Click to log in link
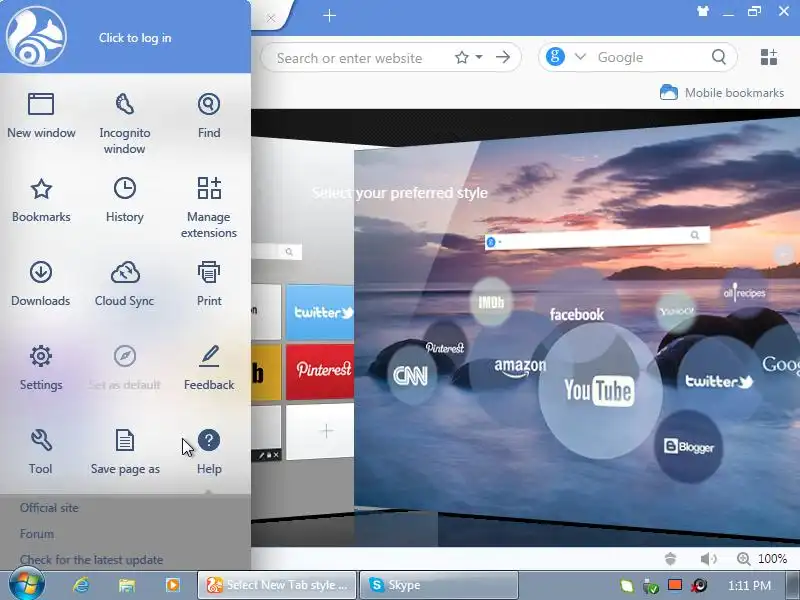The height and width of the screenshot is (600, 800). tap(135, 38)
